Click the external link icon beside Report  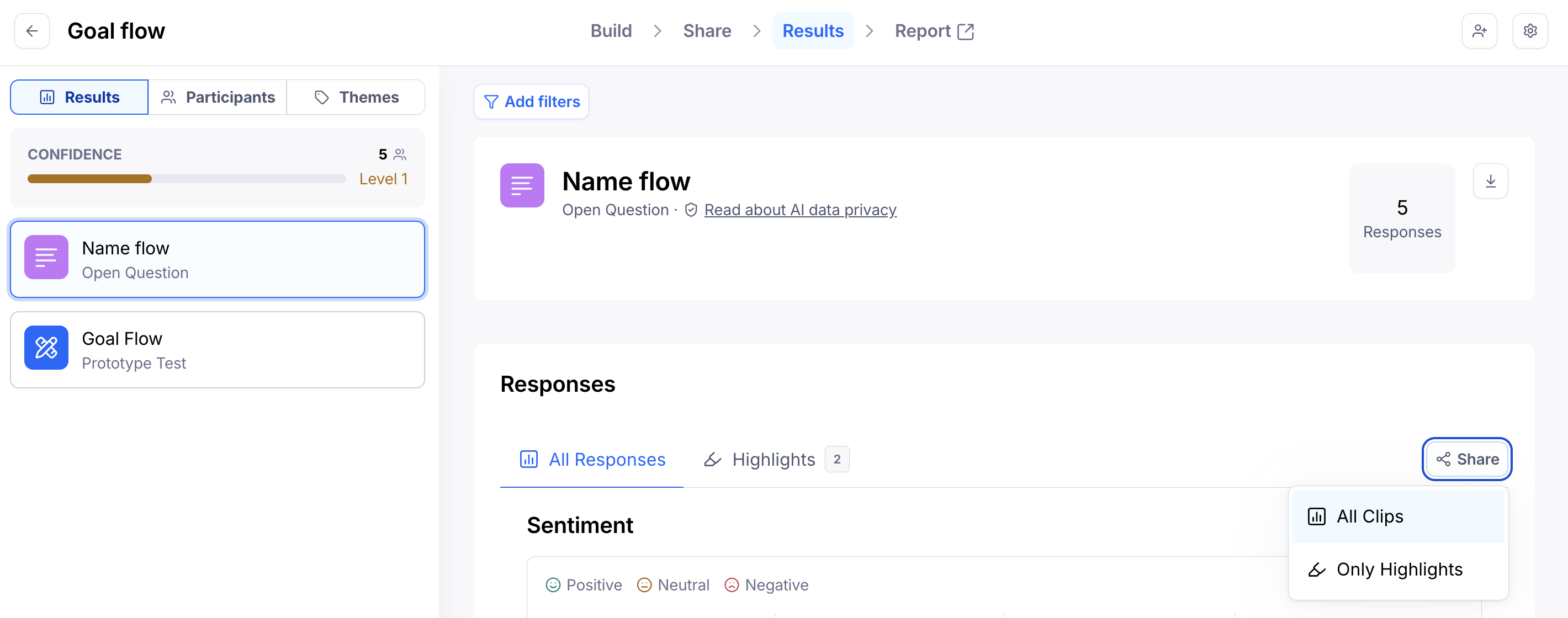(x=966, y=31)
